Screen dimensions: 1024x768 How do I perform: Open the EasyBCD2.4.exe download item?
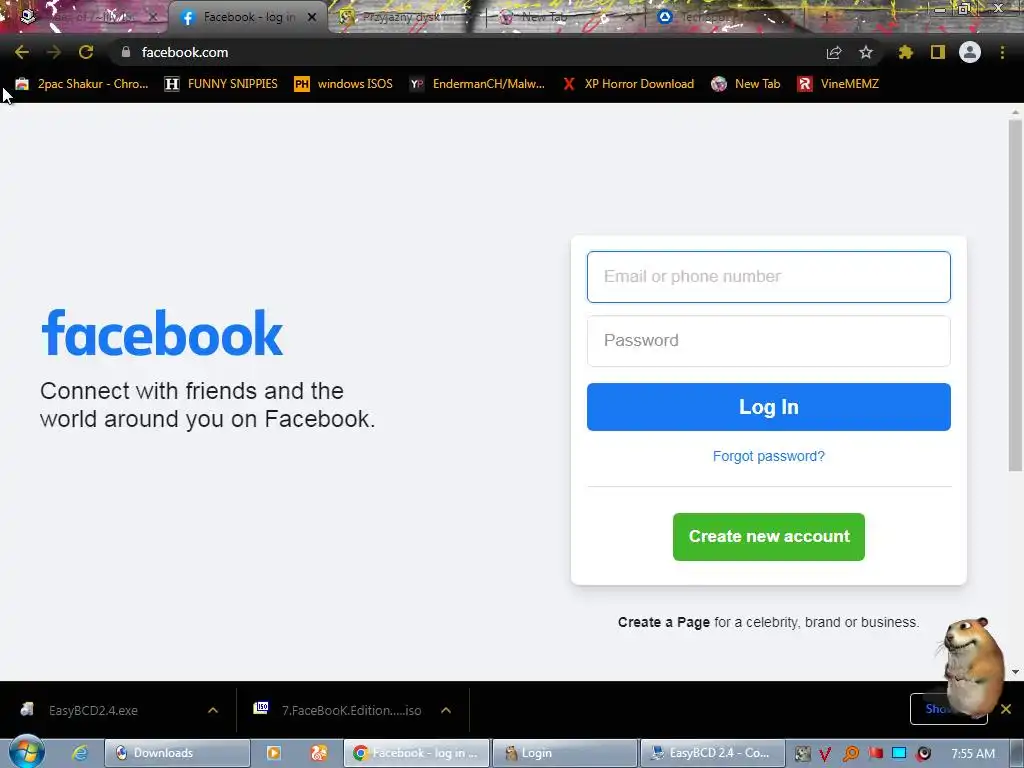pyautogui.click(x=93, y=710)
